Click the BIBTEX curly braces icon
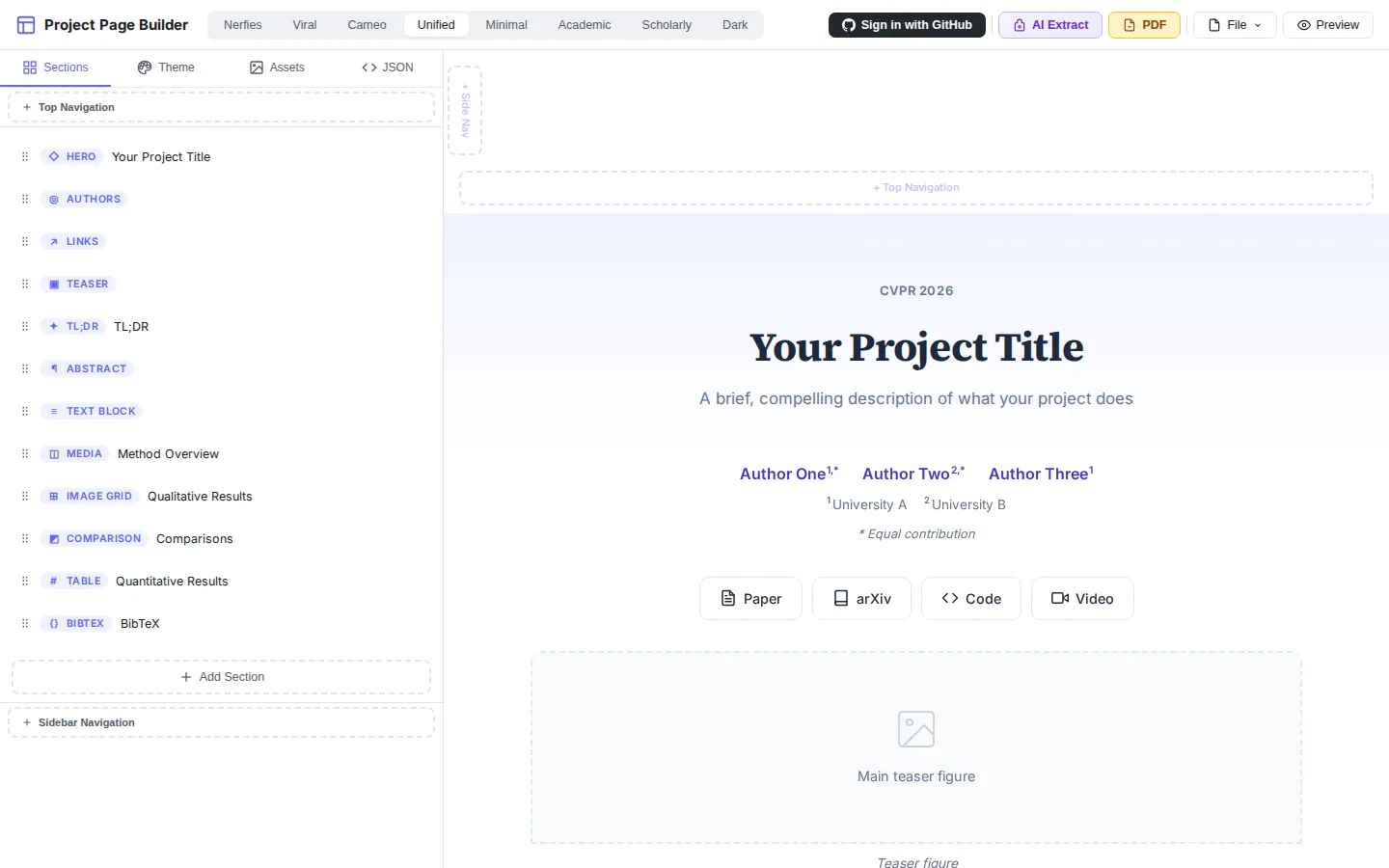The width and height of the screenshot is (1389, 868). 54,623
